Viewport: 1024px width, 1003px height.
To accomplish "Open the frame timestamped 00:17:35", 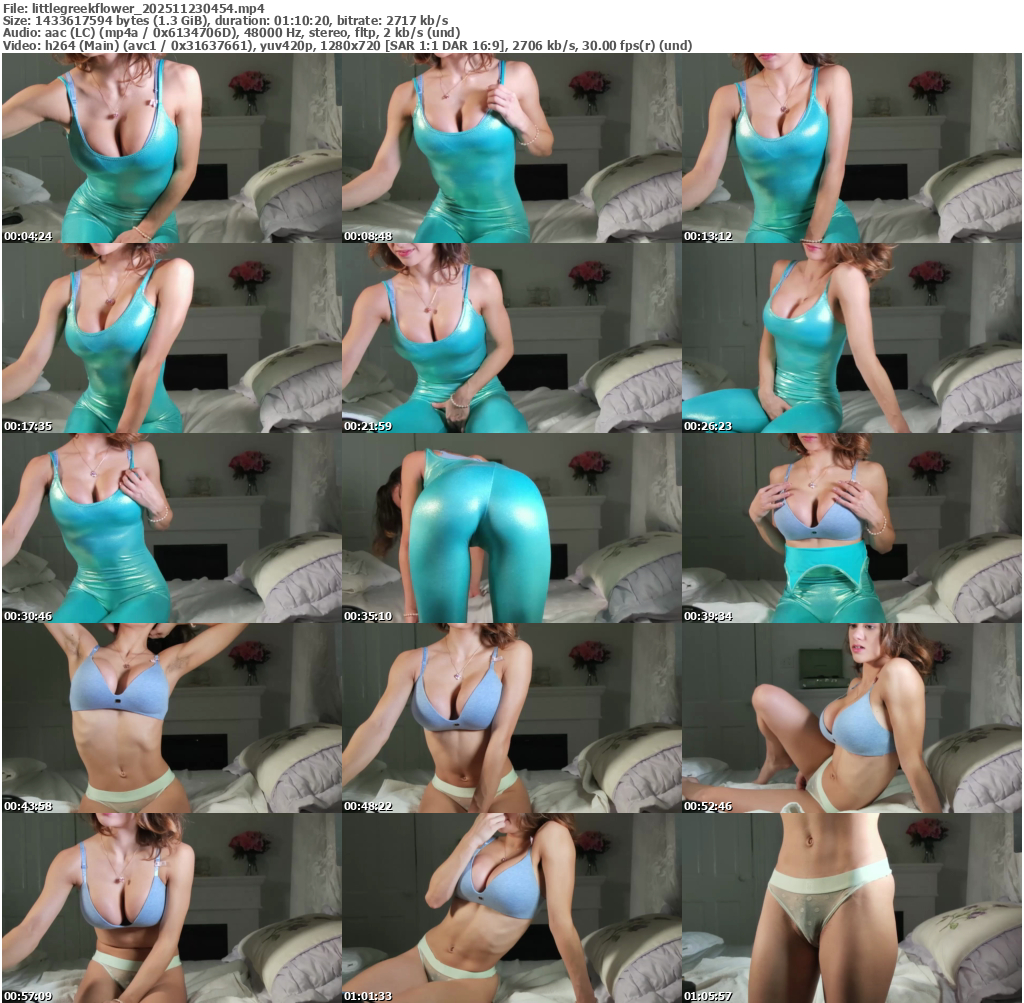I will tap(172, 338).
